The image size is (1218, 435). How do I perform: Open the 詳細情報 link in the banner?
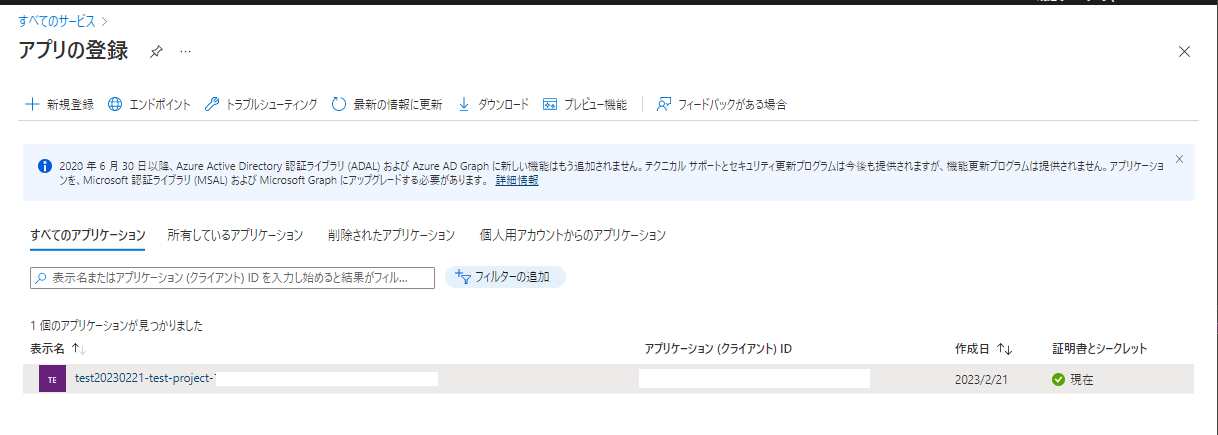[x=517, y=180]
